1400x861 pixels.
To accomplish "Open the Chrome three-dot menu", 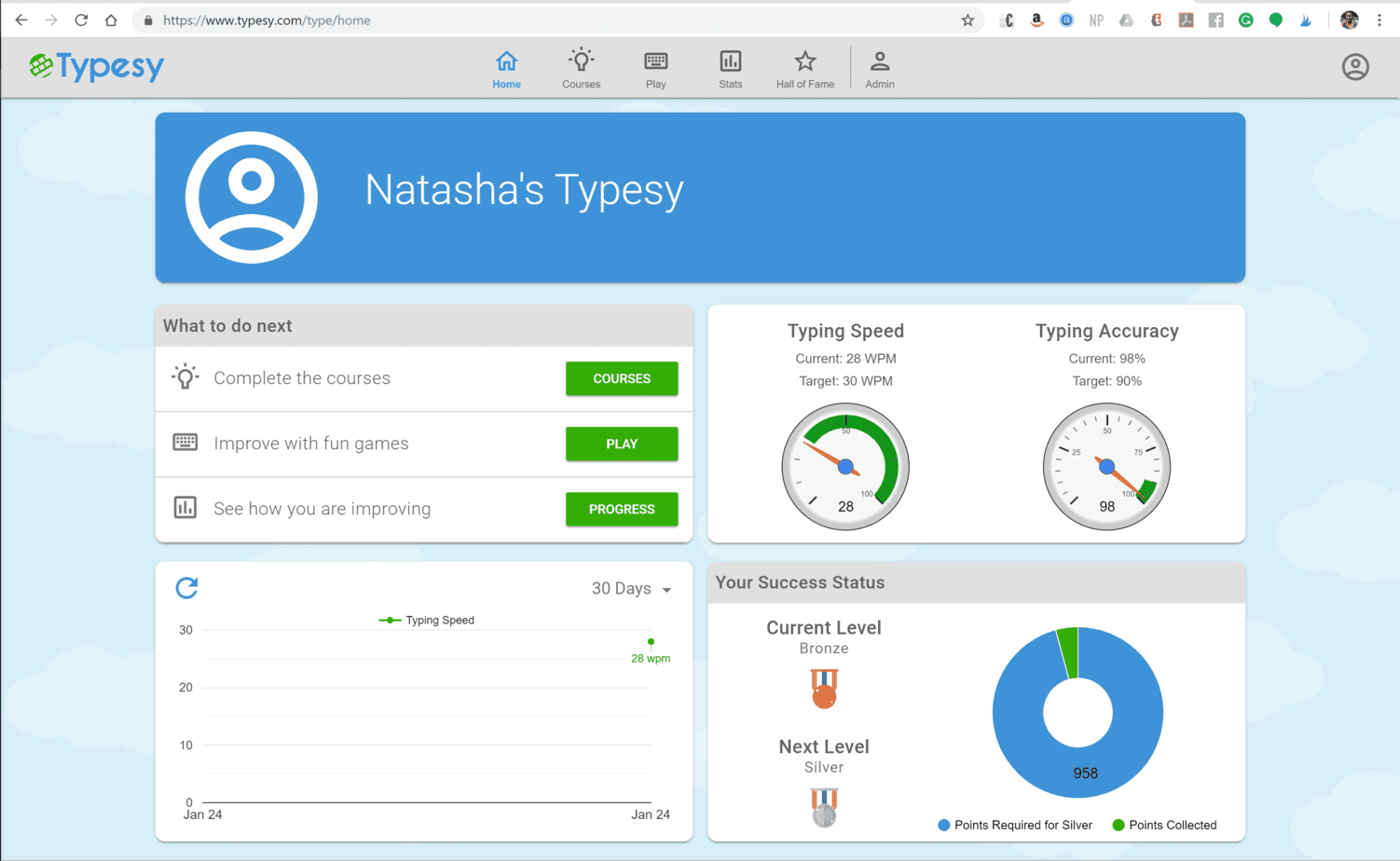I will [1379, 20].
